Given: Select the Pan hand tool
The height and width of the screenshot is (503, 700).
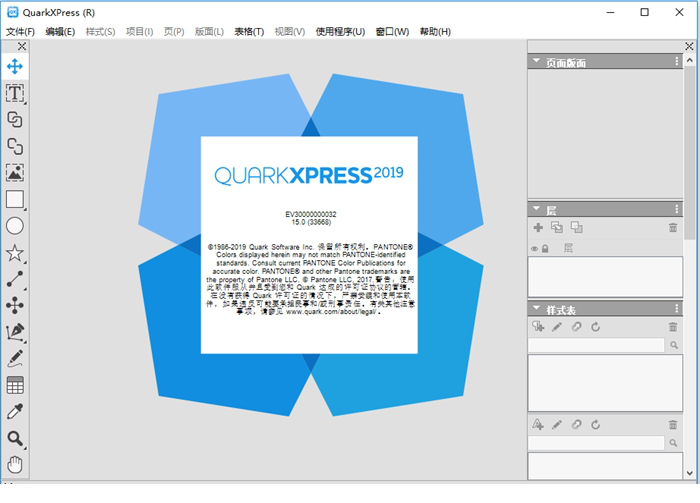Looking at the screenshot, I should 15,465.
